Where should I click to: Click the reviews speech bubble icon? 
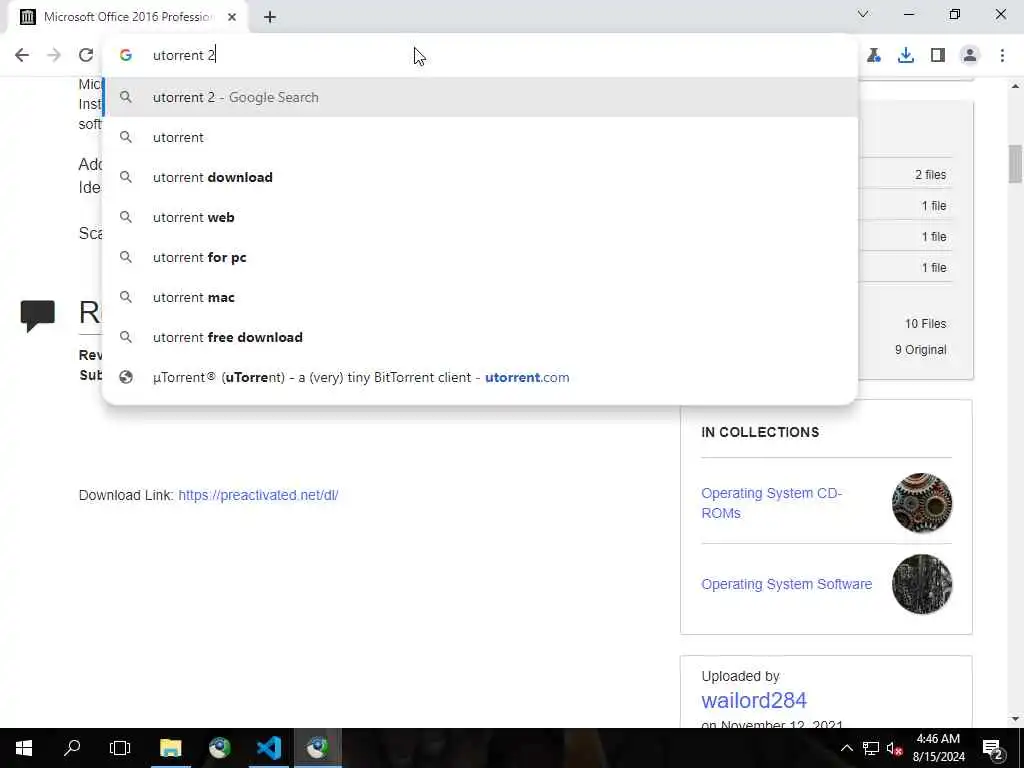[x=37, y=316]
